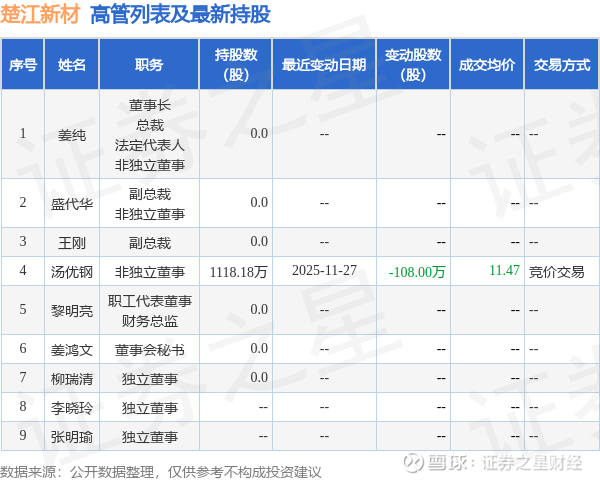Click the average price 11.47
The image size is (600, 481).
[x=504, y=270]
